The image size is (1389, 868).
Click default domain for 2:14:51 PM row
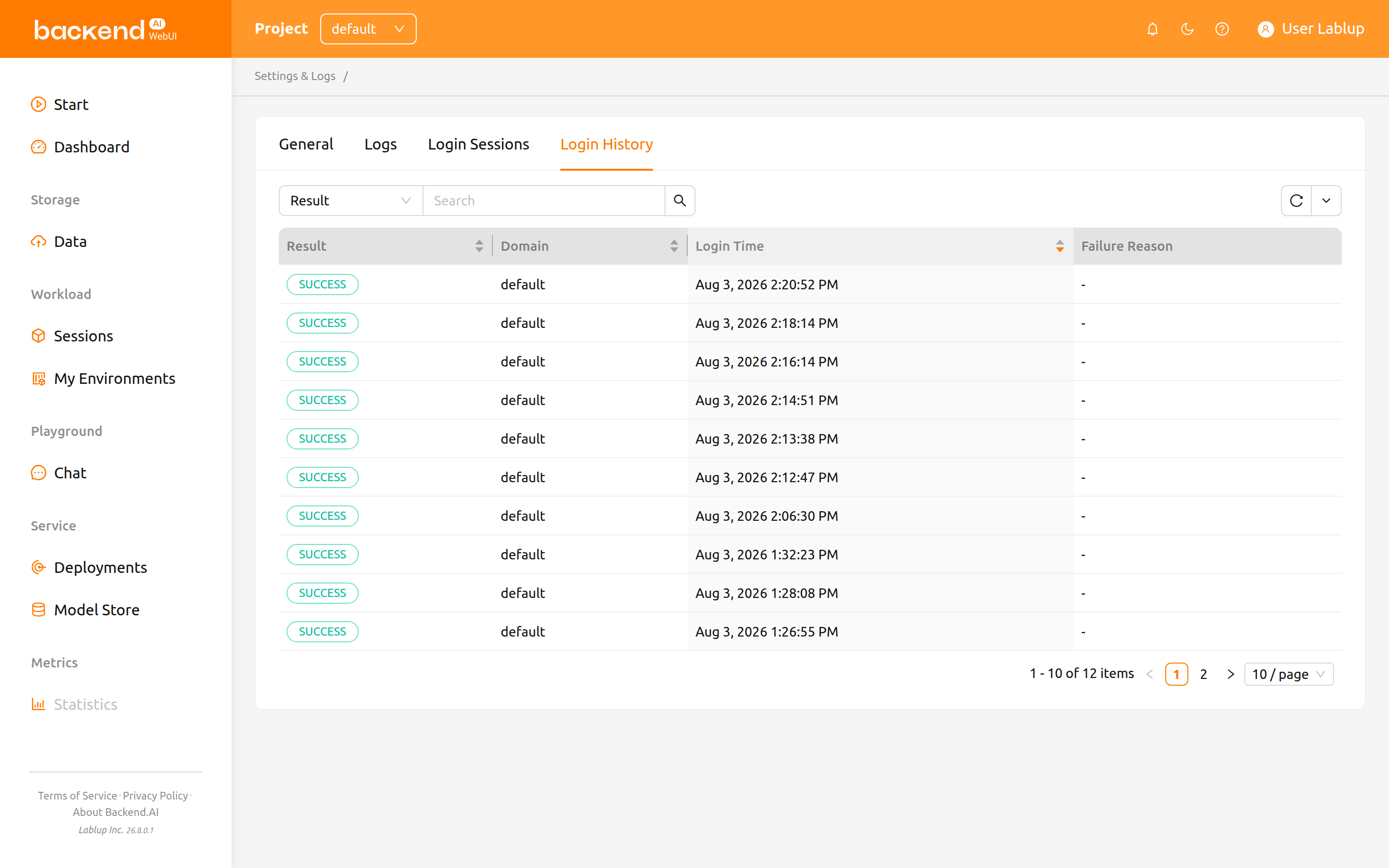point(523,400)
